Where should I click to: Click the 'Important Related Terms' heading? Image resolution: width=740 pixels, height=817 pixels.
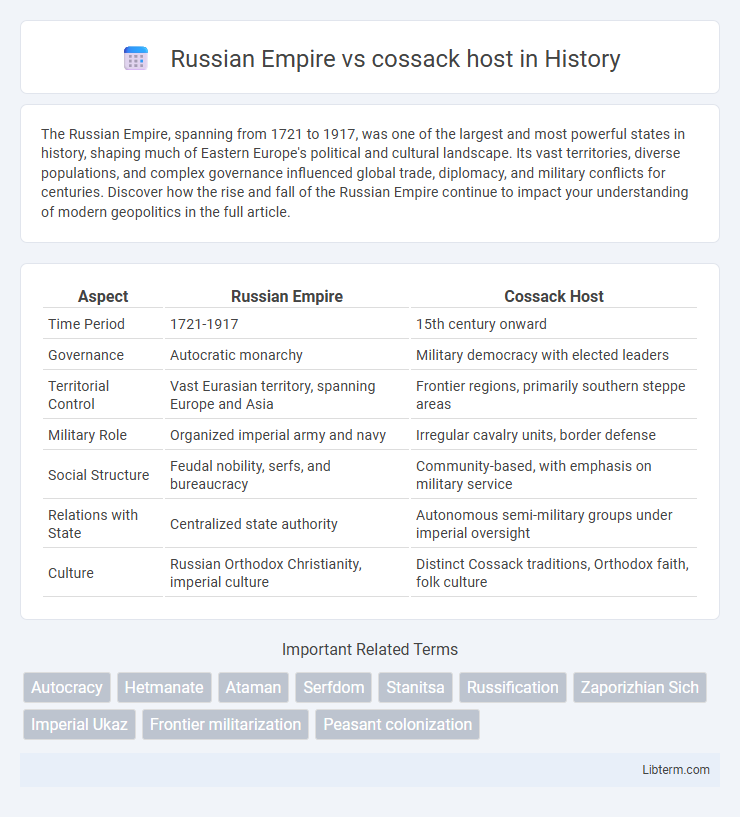click(370, 649)
